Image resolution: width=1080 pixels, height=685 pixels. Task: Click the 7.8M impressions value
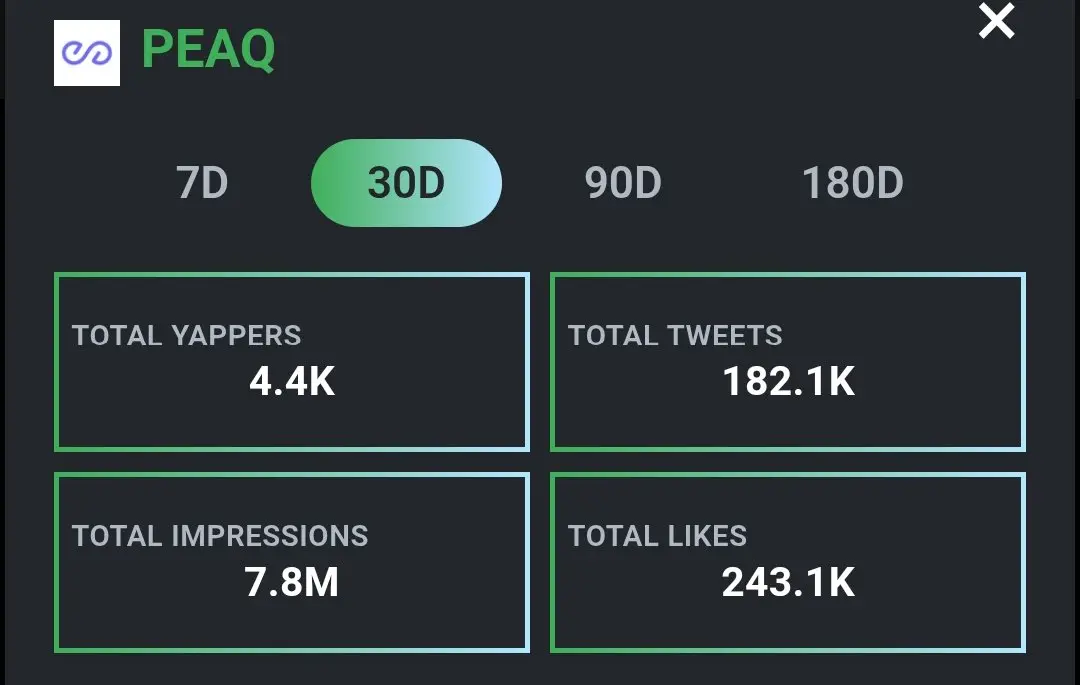292,582
